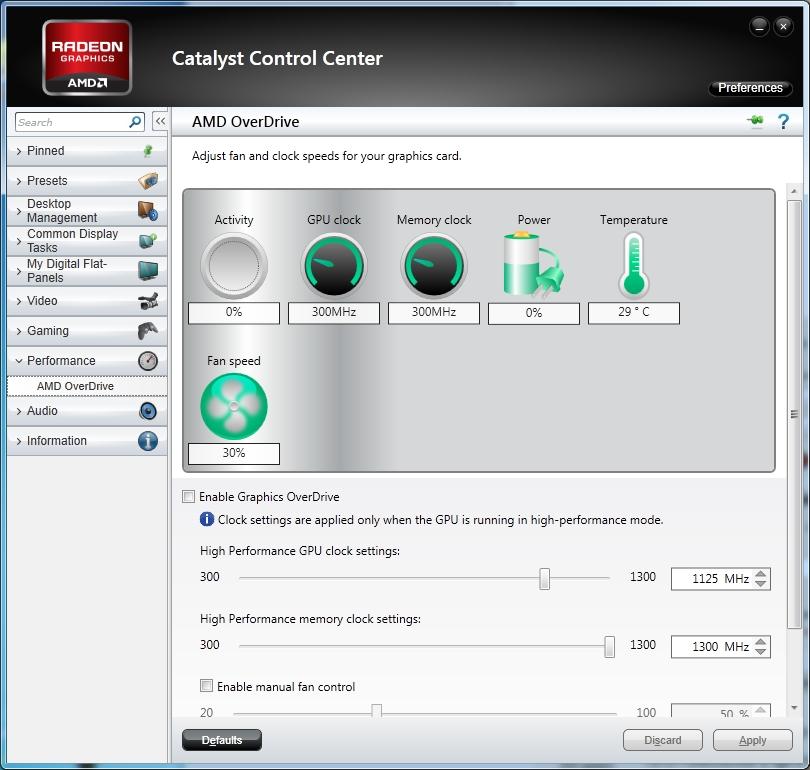Click the Temperature thermometer icon
This screenshot has height=770, width=810.
[x=634, y=265]
